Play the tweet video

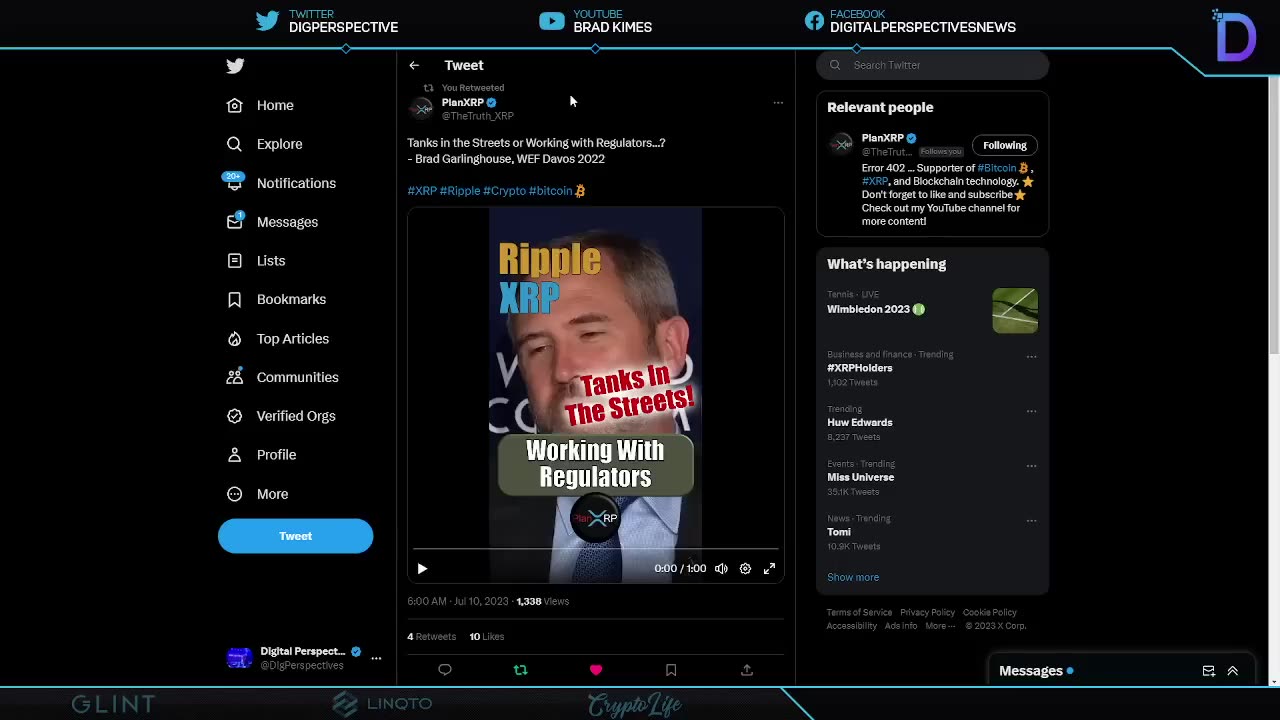click(x=422, y=568)
